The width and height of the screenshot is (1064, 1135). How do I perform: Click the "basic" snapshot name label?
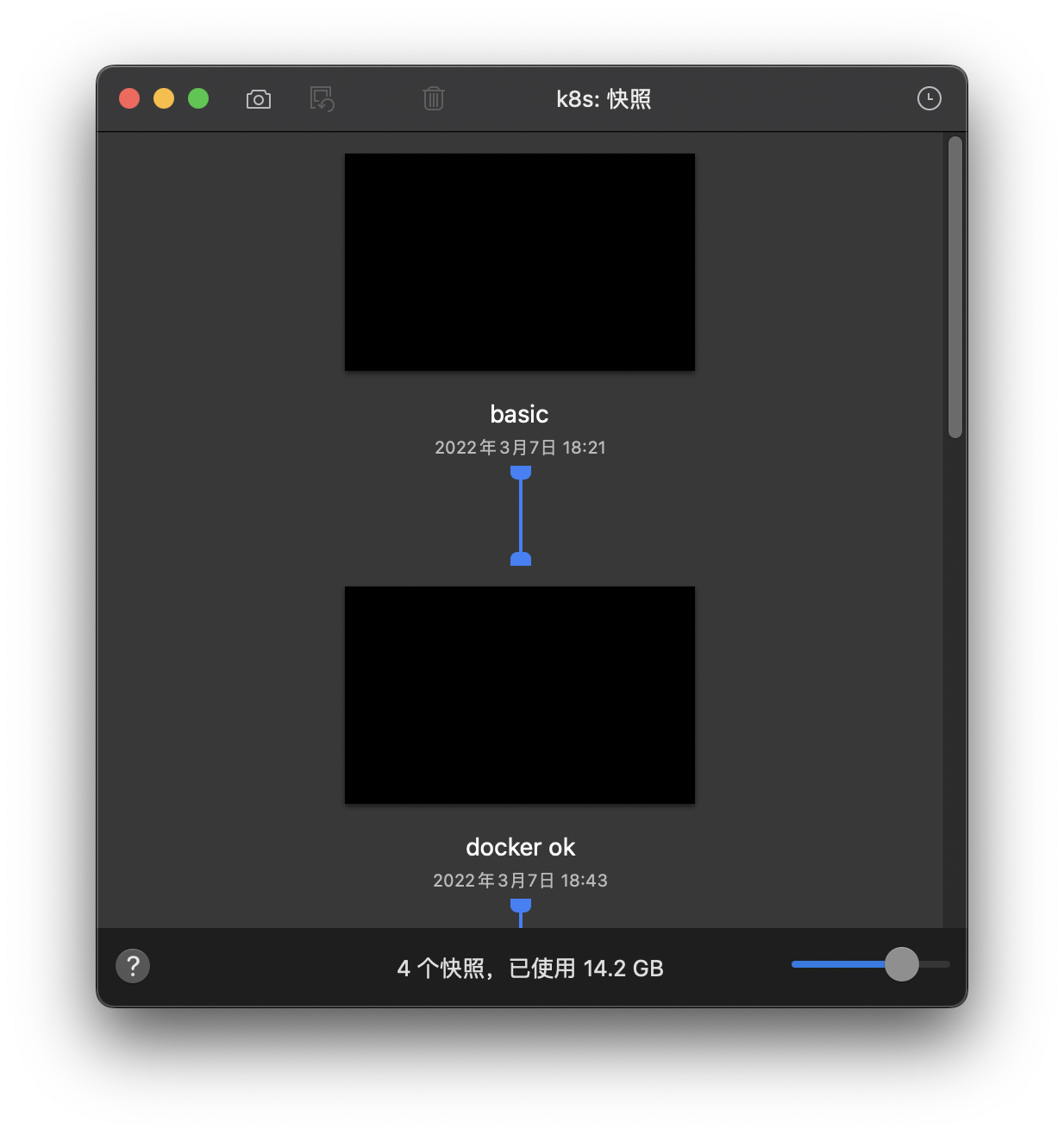[519, 414]
